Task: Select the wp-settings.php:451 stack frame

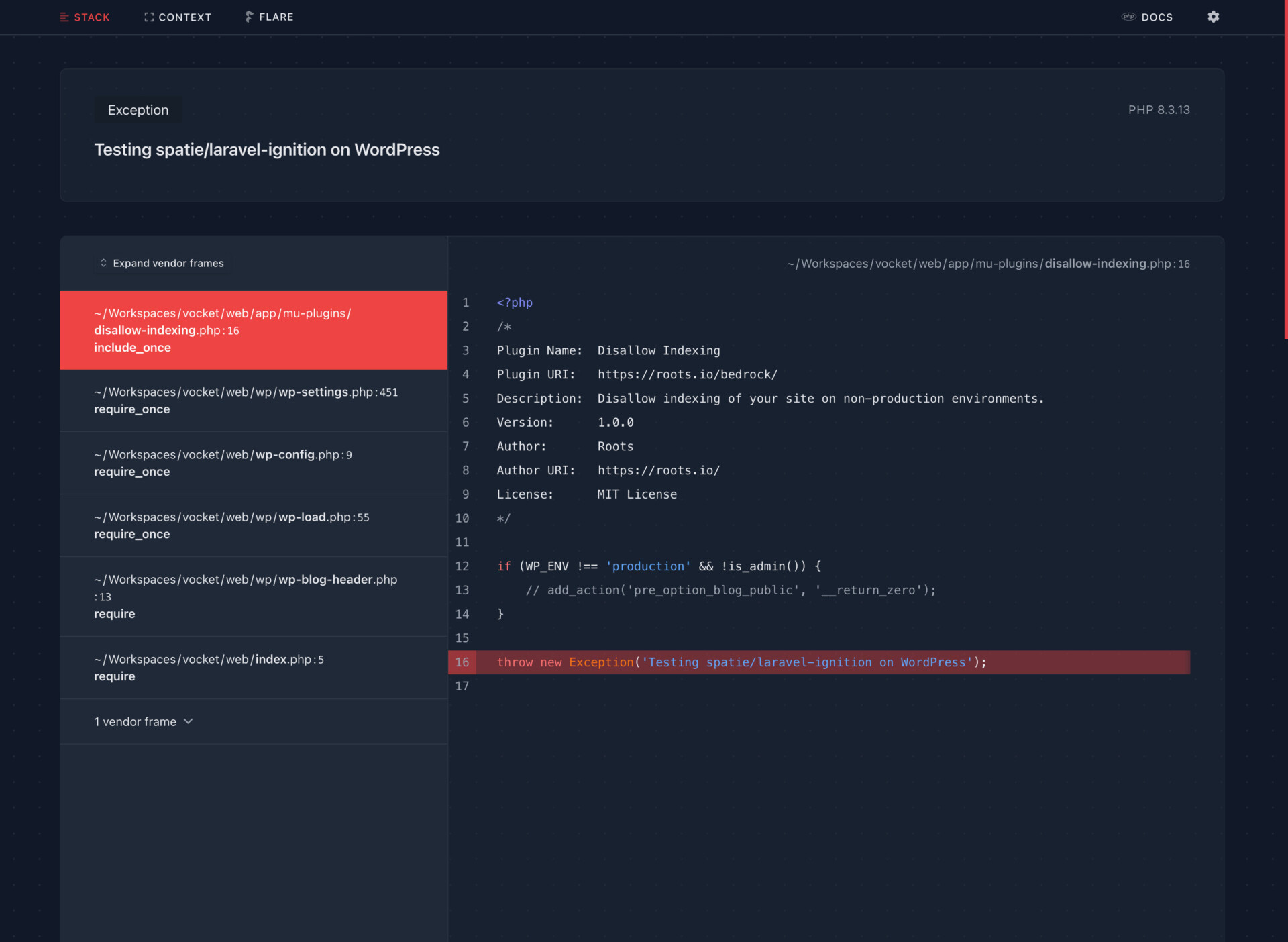Action: tap(254, 401)
